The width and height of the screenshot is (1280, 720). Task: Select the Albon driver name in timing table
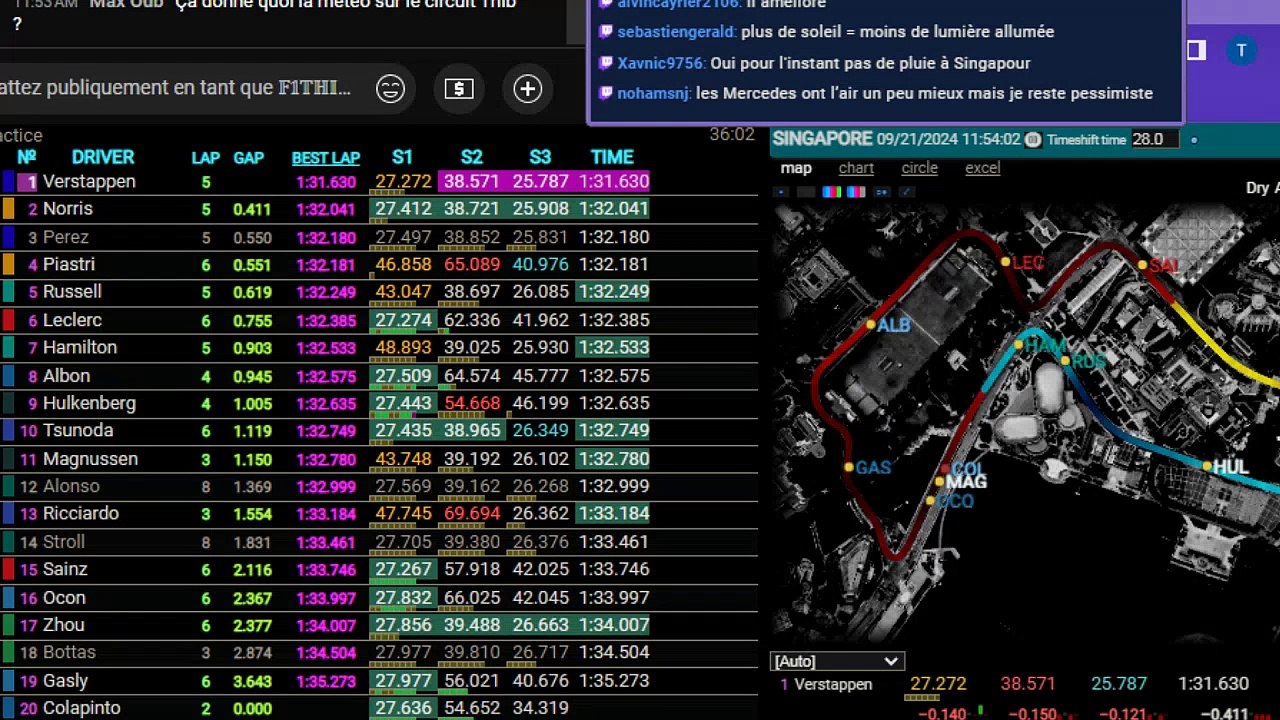click(x=66, y=376)
